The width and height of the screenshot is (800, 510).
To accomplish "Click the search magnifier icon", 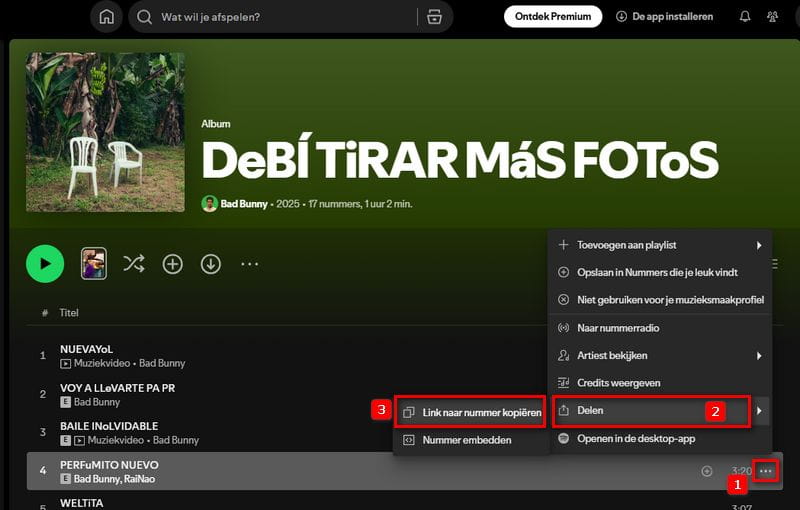I will (144, 17).
